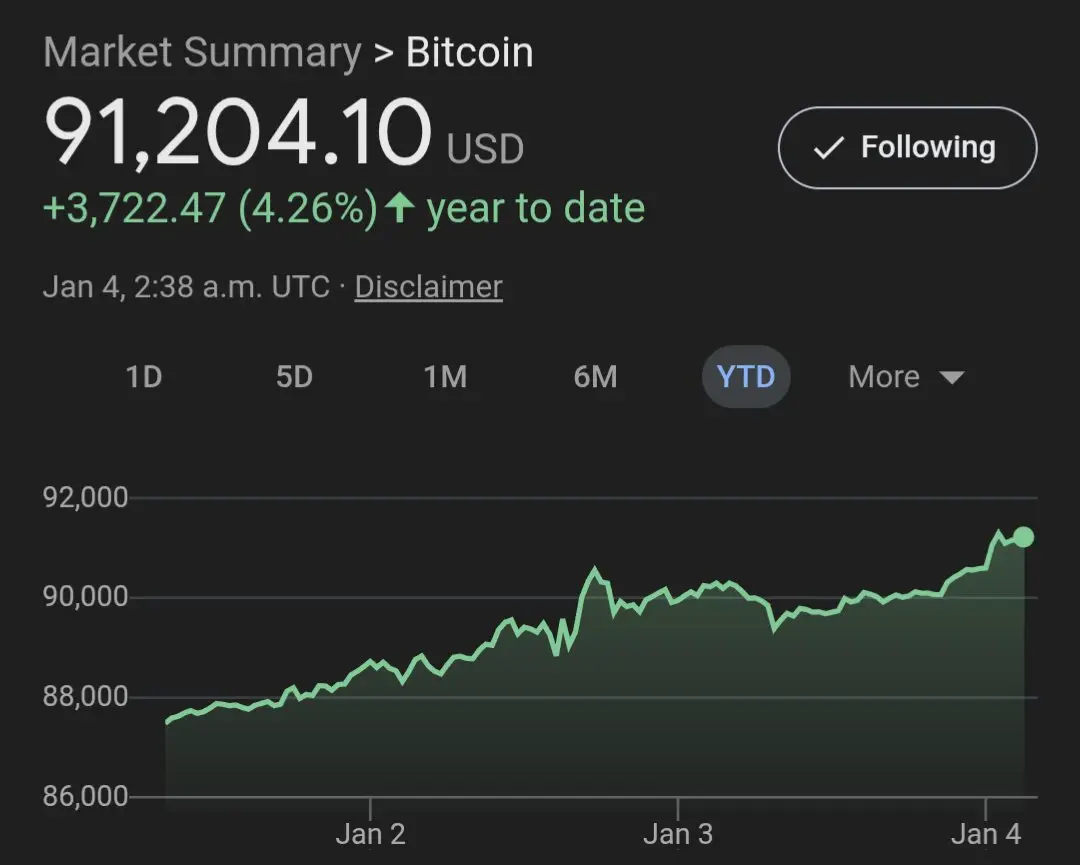Open the Disclaimer link
The height and width of the screenshot is (865, 1080).
[x=428, y=287]
